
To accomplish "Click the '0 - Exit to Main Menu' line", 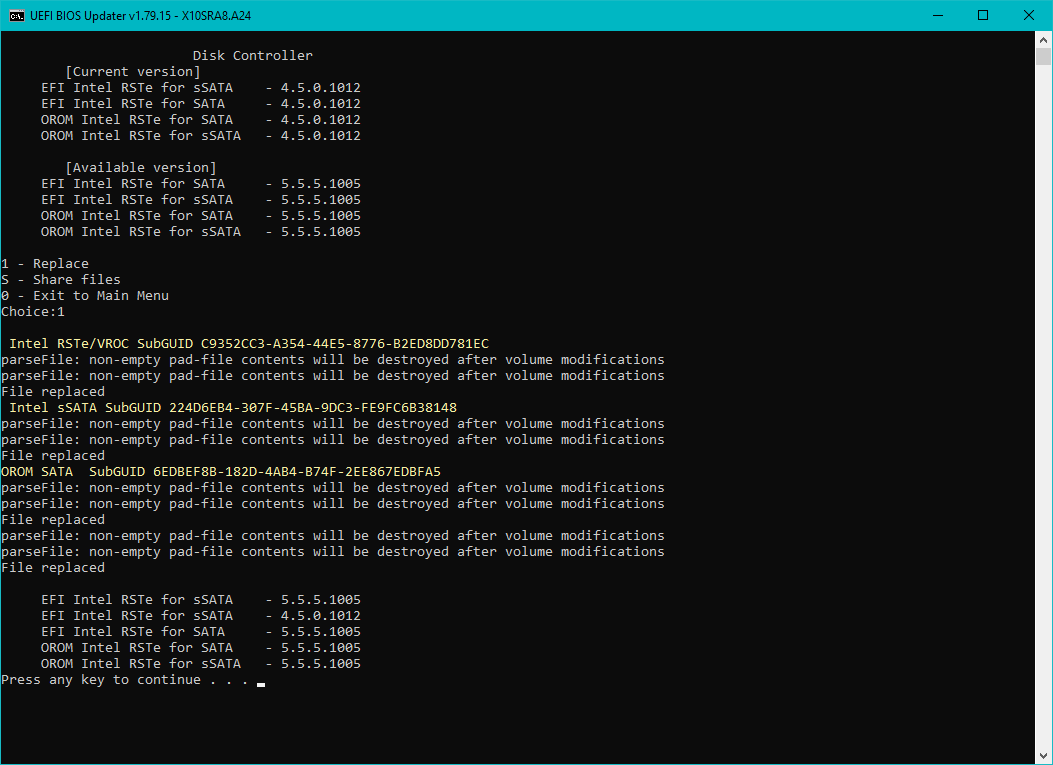I will pos(85,296).
